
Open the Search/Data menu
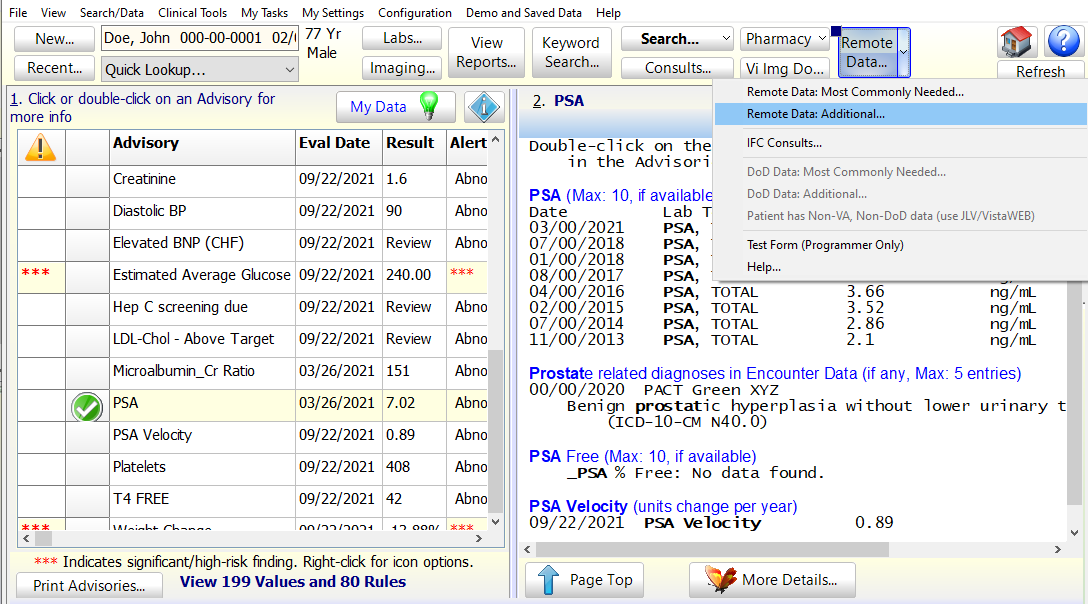pyautogui.click(x=112, y=12)
